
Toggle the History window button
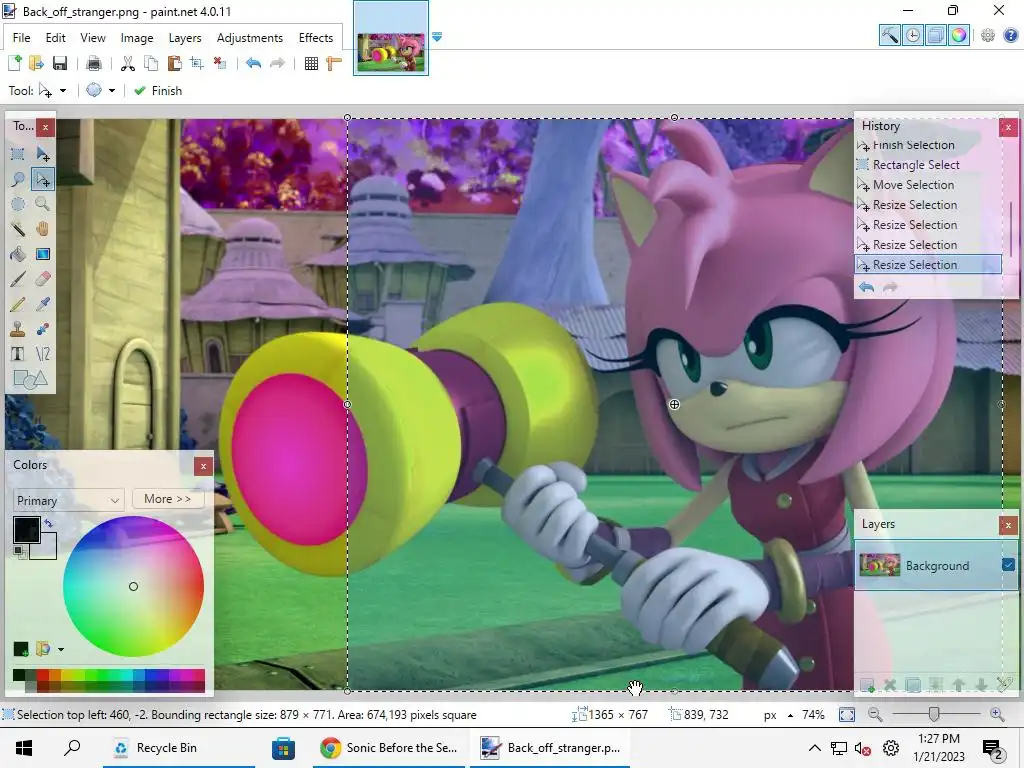click(913, 35)
